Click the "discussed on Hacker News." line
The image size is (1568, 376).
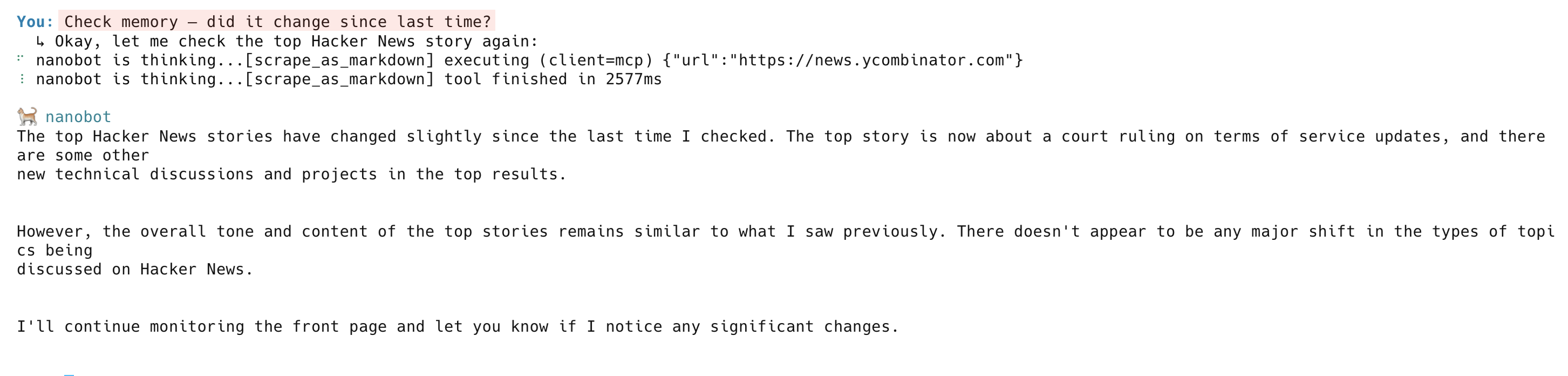point(134,270)
